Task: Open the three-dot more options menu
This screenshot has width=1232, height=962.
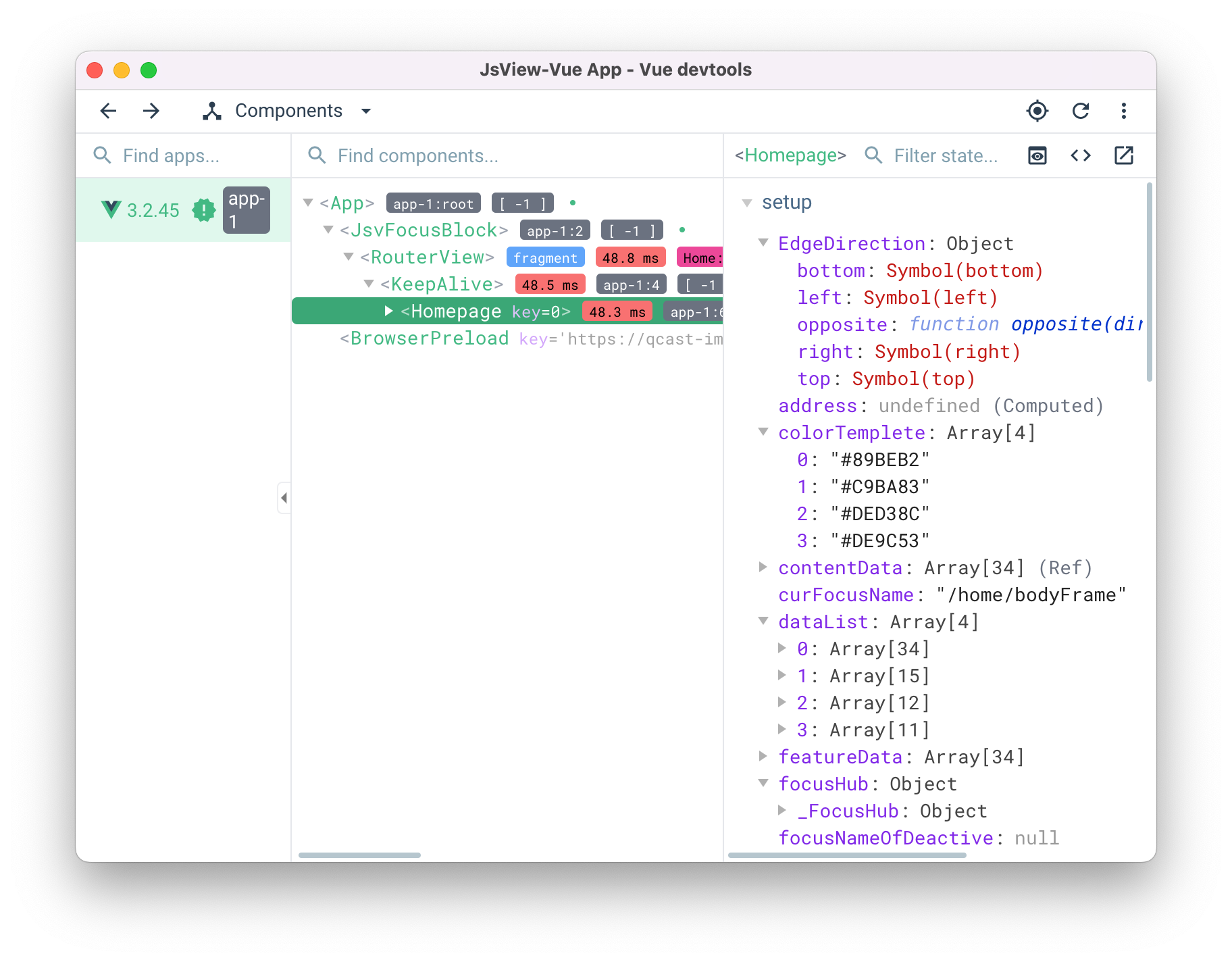Action: (x=1123, y=111)
